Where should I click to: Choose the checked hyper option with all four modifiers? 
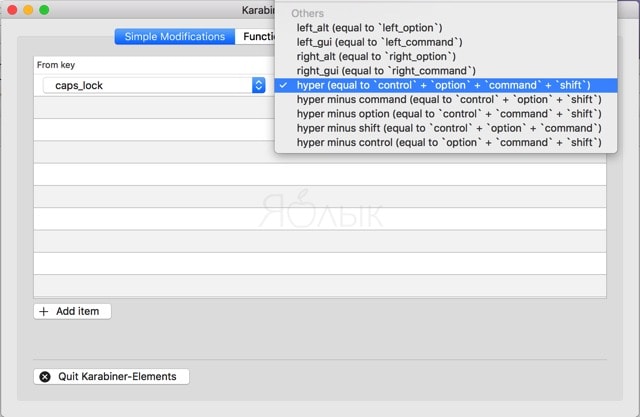(446, 85)
